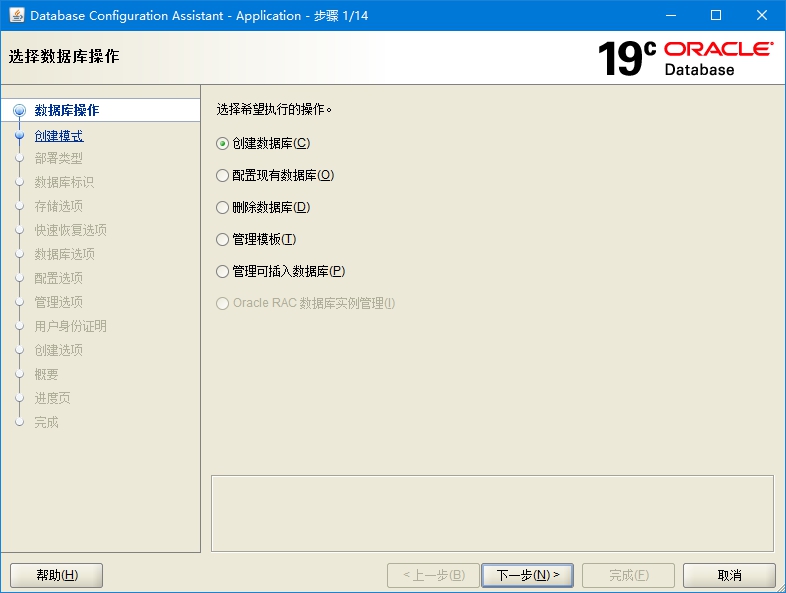This screenshot has height=593, width=786.
Task: Select the 创建数据库 radio button
Action: tap(223, 143)
